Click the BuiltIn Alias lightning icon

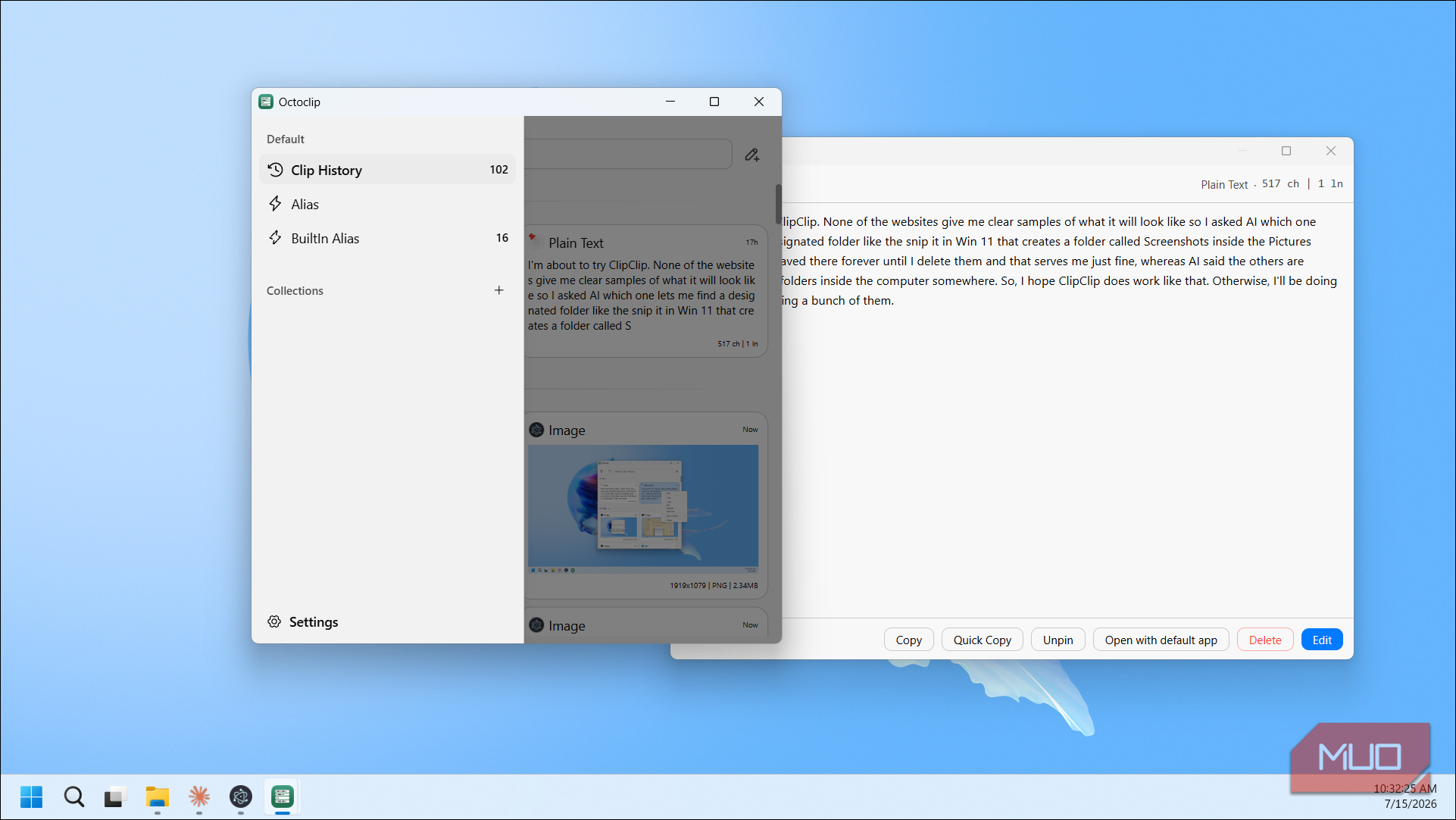(276, 238)
